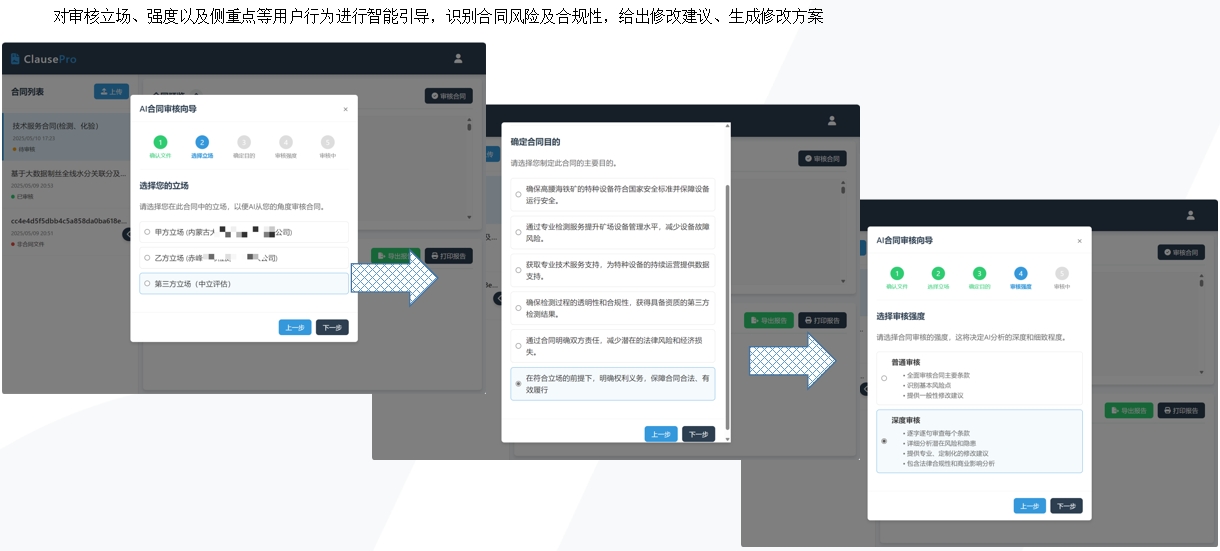Select the 第三方立场 (中立评估) radio option
This screenshot has height=551, width=1220.
click(148, 283)
